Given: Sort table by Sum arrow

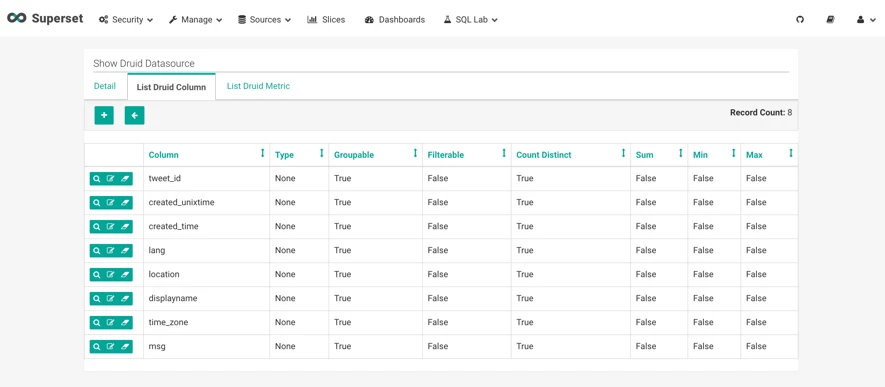Looking at the screenshot, I should 681,153.
